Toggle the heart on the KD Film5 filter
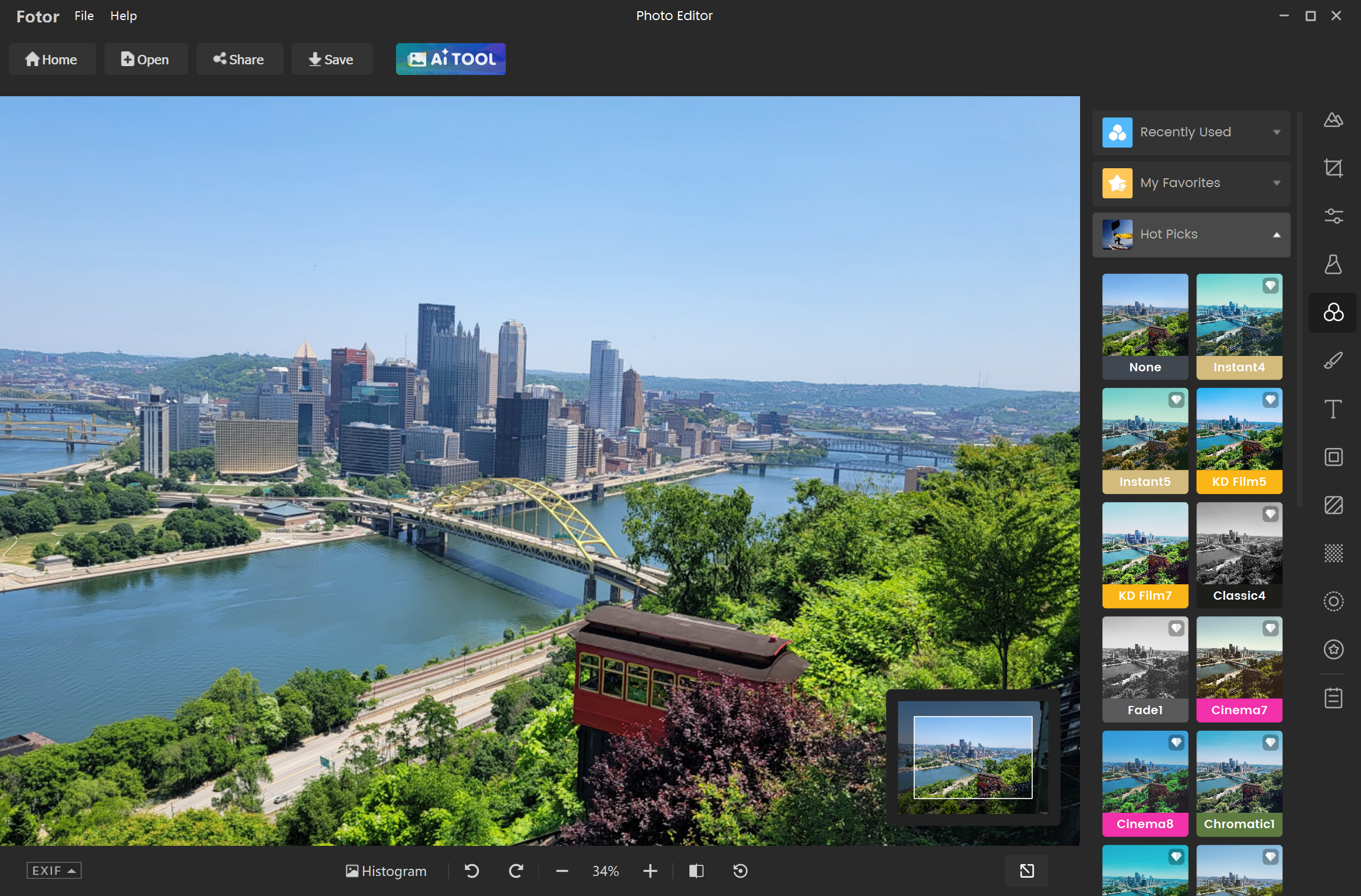1361x896 pixels. coord(1271,400)
